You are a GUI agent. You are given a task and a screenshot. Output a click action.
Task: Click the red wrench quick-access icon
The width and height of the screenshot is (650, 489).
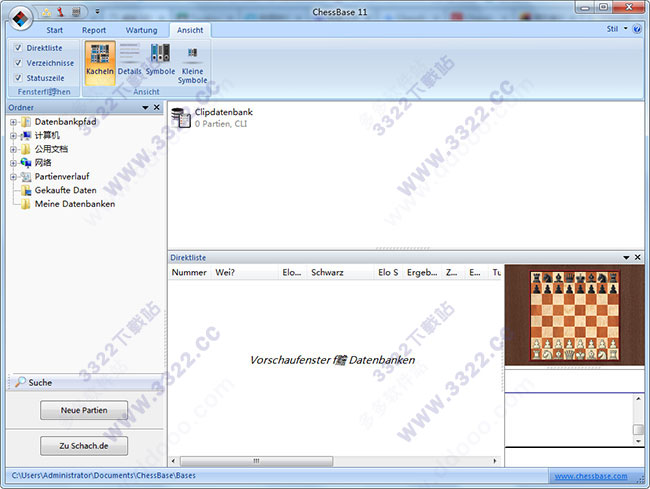tap(61, 12)
